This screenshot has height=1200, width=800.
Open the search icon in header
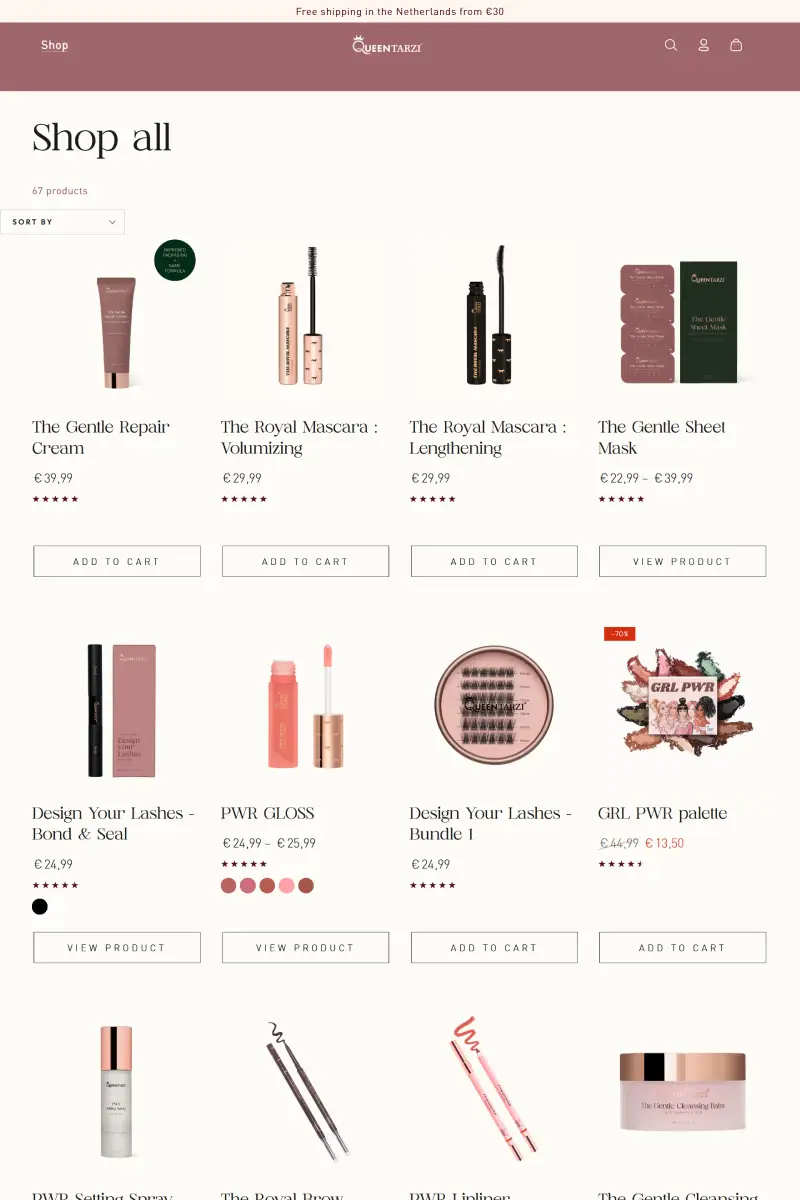tap(671, 45)
